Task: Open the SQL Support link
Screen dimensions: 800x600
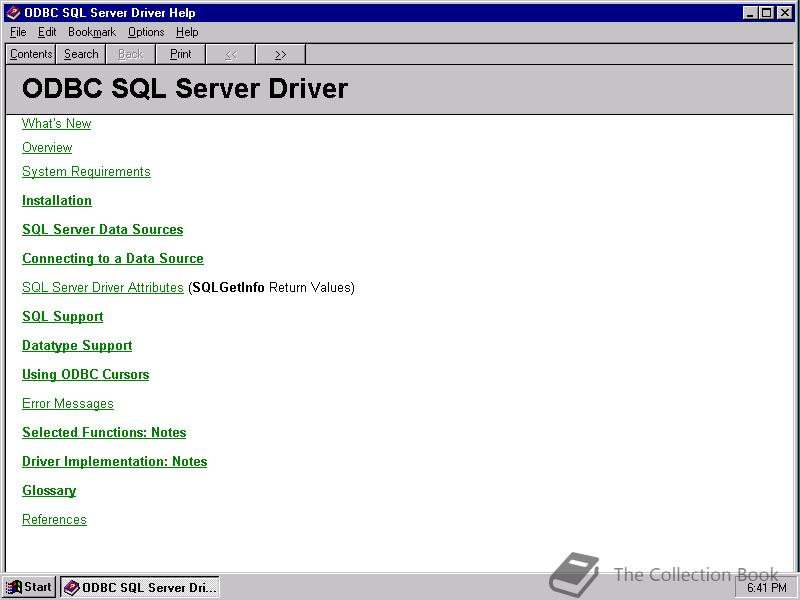Action: (x=63, y=317)
